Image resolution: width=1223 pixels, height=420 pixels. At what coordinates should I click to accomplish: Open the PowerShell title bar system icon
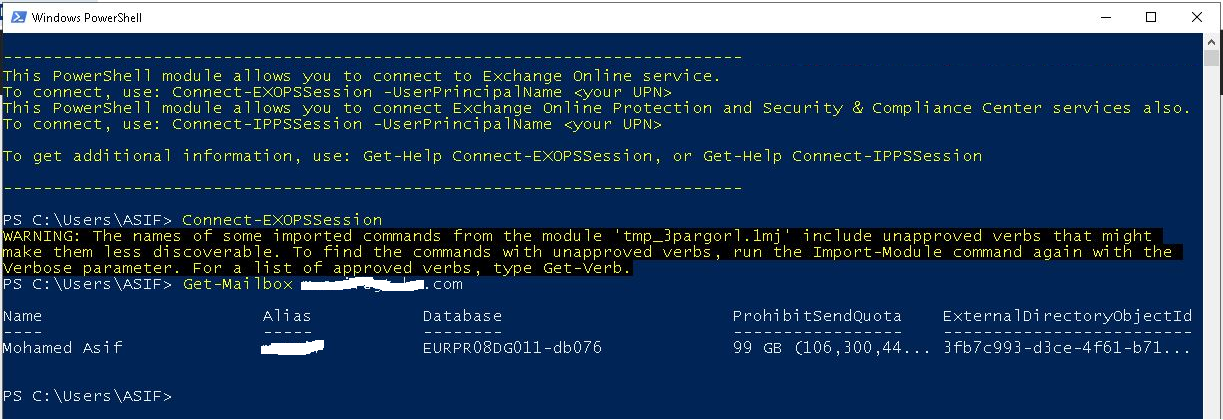pyautogui.click(x=16, y=17)
